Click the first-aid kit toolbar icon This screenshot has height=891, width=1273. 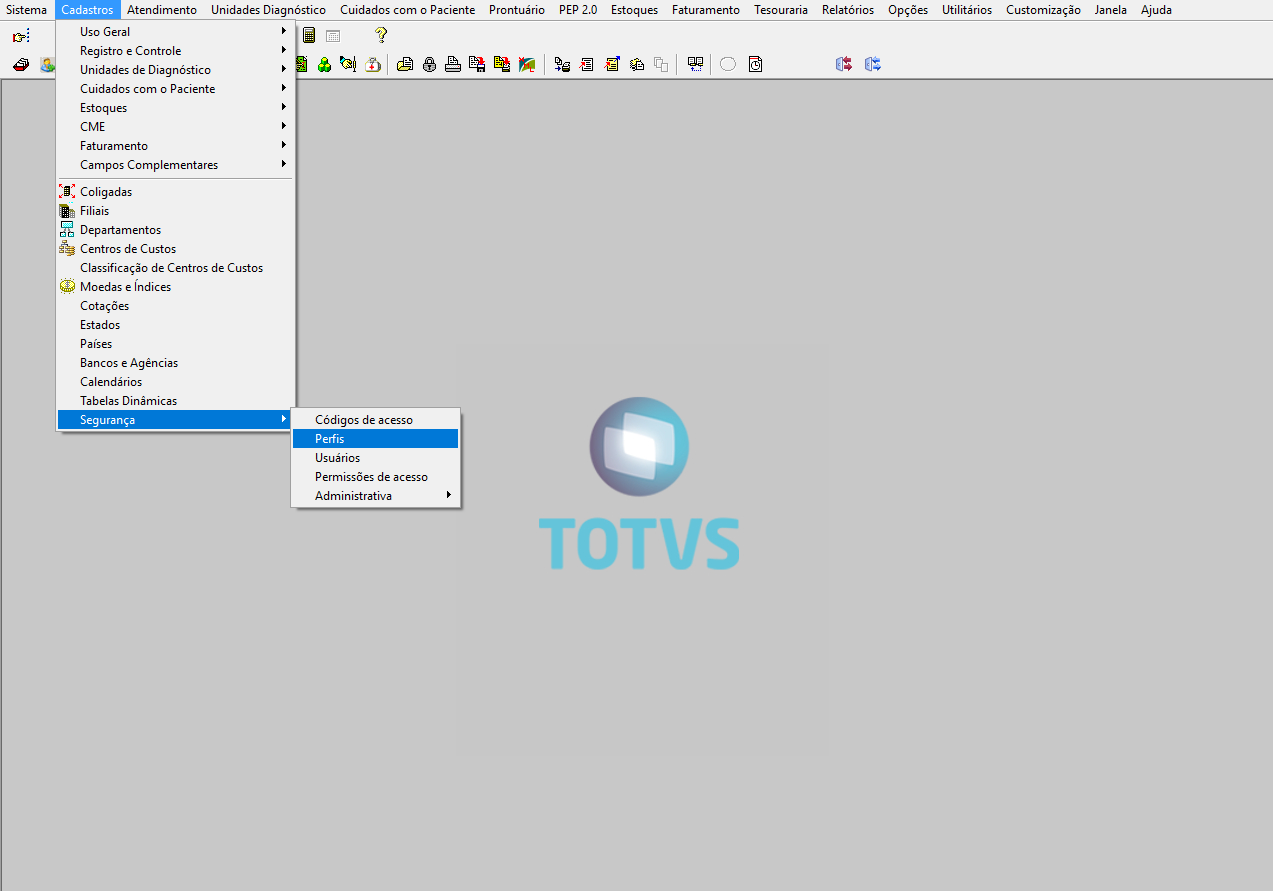coord(373,64)
